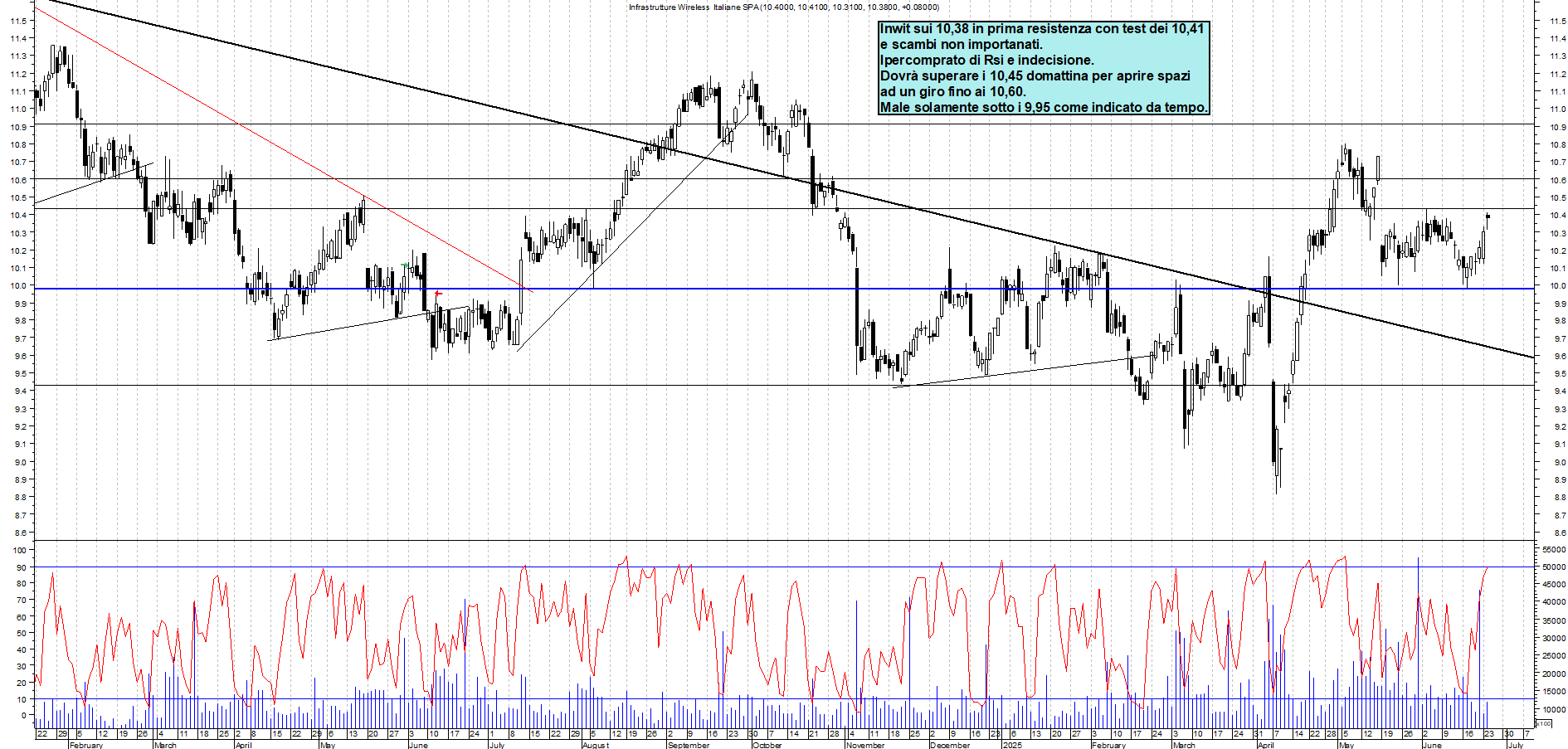This screenshot has width=1568, height=749.
Task: Click the 11.5 label on the left price axis
Action: (18, 21)
